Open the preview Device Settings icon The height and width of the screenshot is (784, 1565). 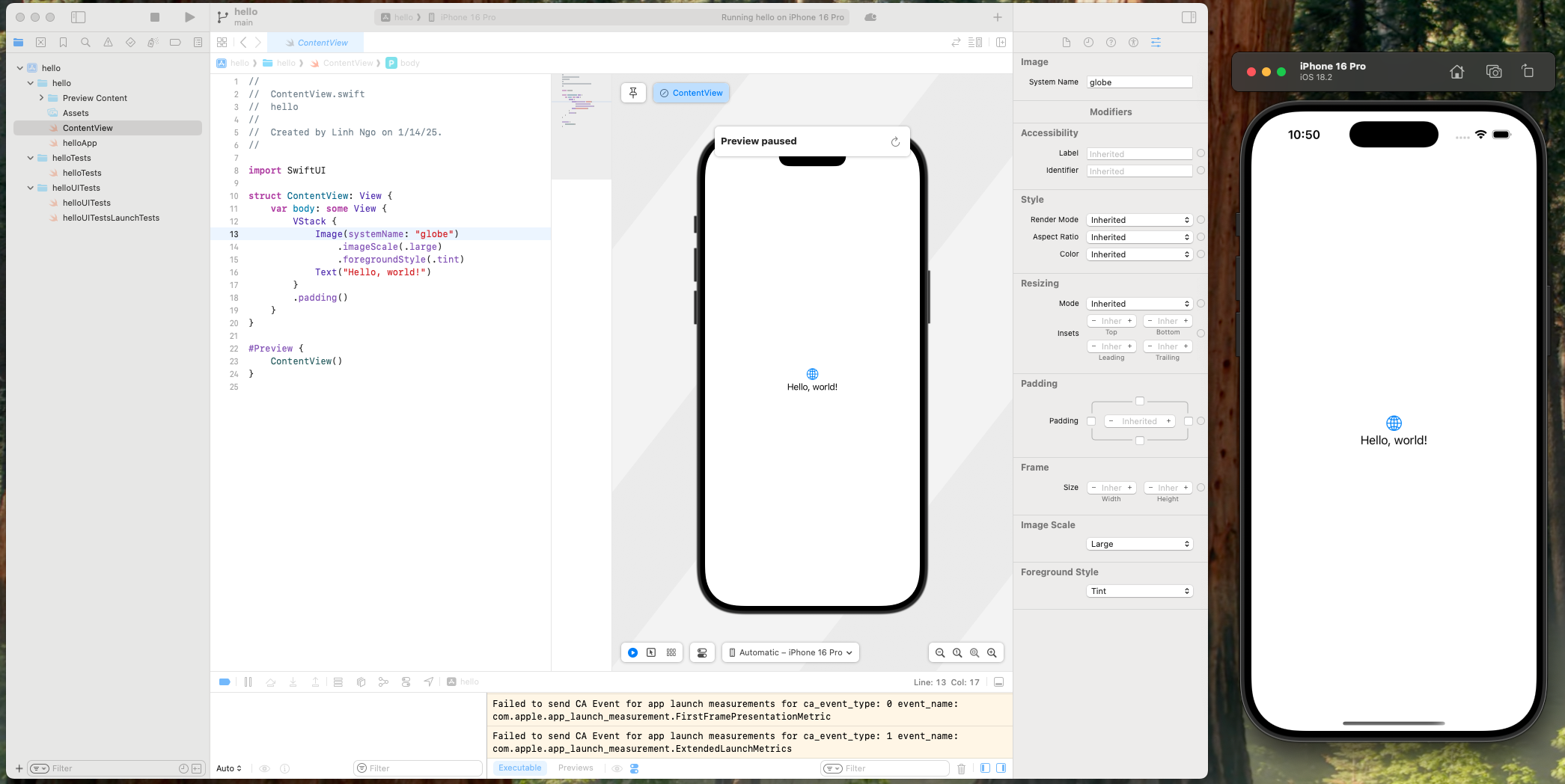(702, 652)
